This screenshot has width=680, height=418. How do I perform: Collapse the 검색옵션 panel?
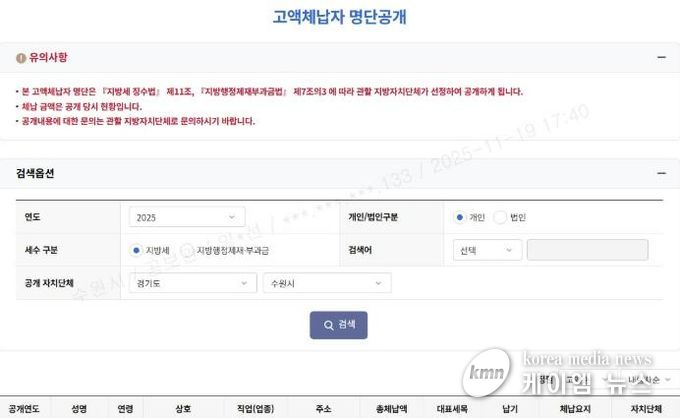660,174
